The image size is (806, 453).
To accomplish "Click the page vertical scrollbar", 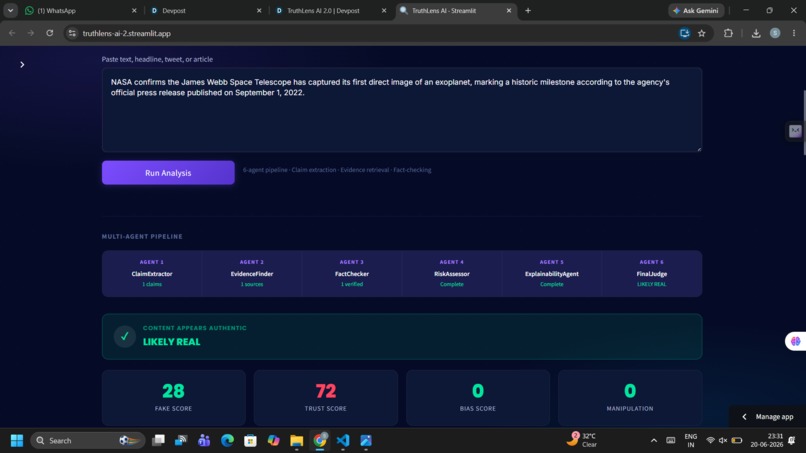I will click(x=804, y=122).
